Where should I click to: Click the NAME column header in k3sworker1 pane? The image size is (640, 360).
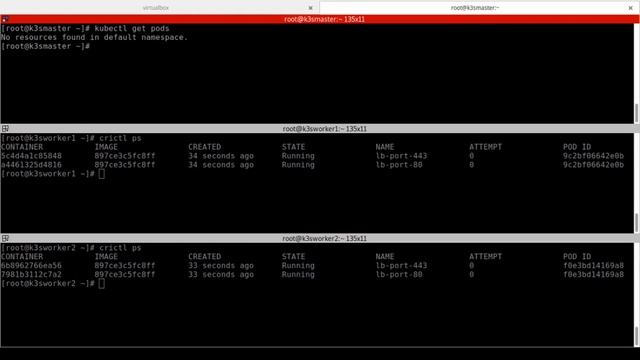click(385, 147)
